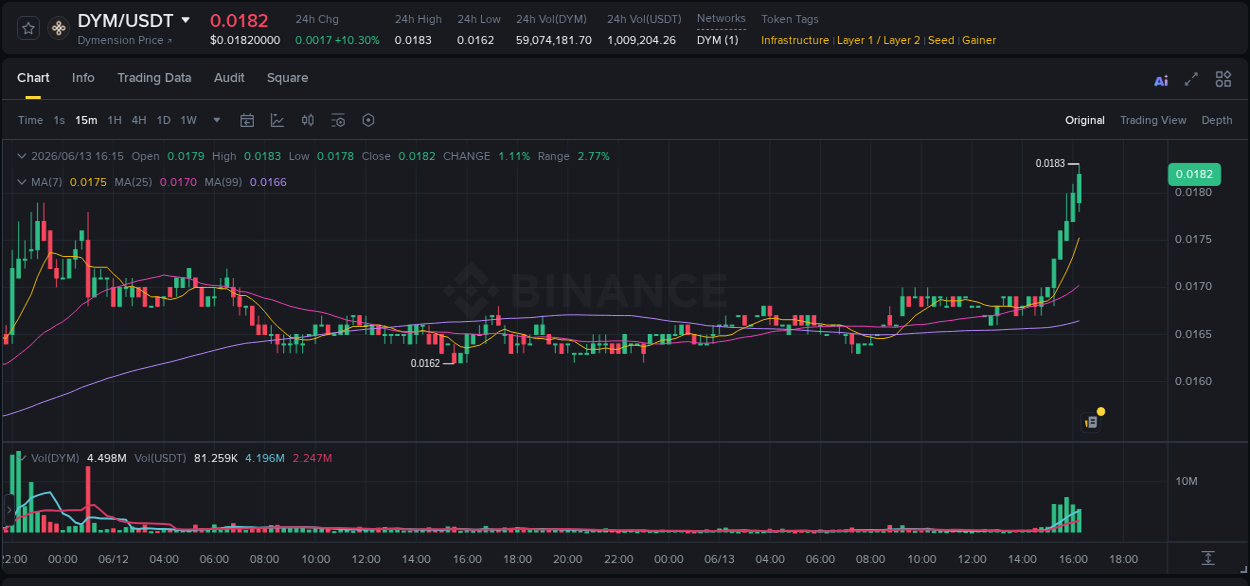Select the Original chart view
The height and width of the screenshot is (586, 1250).
(1085, 120)
